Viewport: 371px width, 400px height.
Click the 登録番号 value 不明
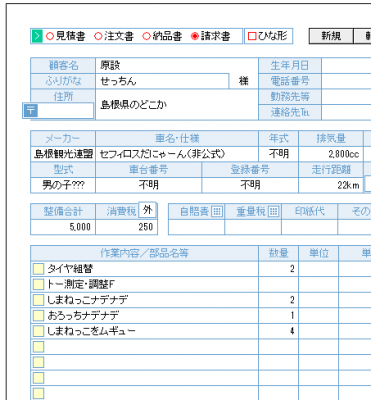coord(250,185)
